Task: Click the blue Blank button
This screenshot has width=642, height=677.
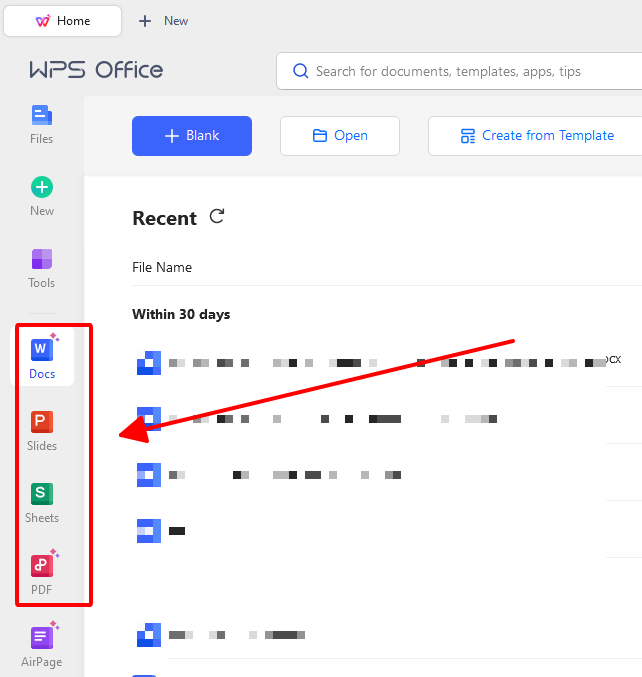Action: click(x=192, y=136)
